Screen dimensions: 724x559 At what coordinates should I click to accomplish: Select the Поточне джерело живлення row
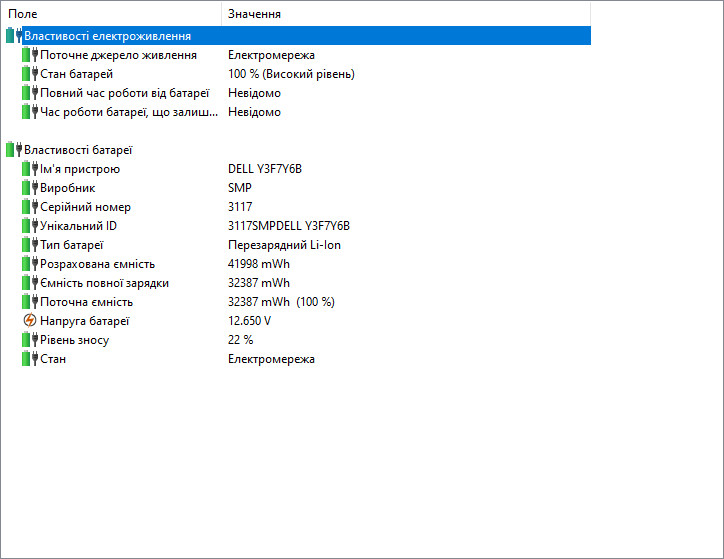coord(118,55)
